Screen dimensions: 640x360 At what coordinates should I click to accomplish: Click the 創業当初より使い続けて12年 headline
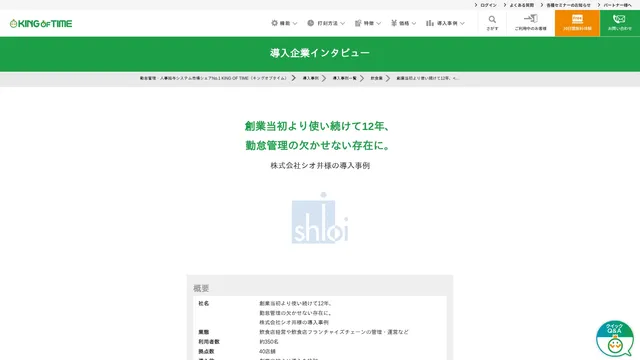coord(318,126)
